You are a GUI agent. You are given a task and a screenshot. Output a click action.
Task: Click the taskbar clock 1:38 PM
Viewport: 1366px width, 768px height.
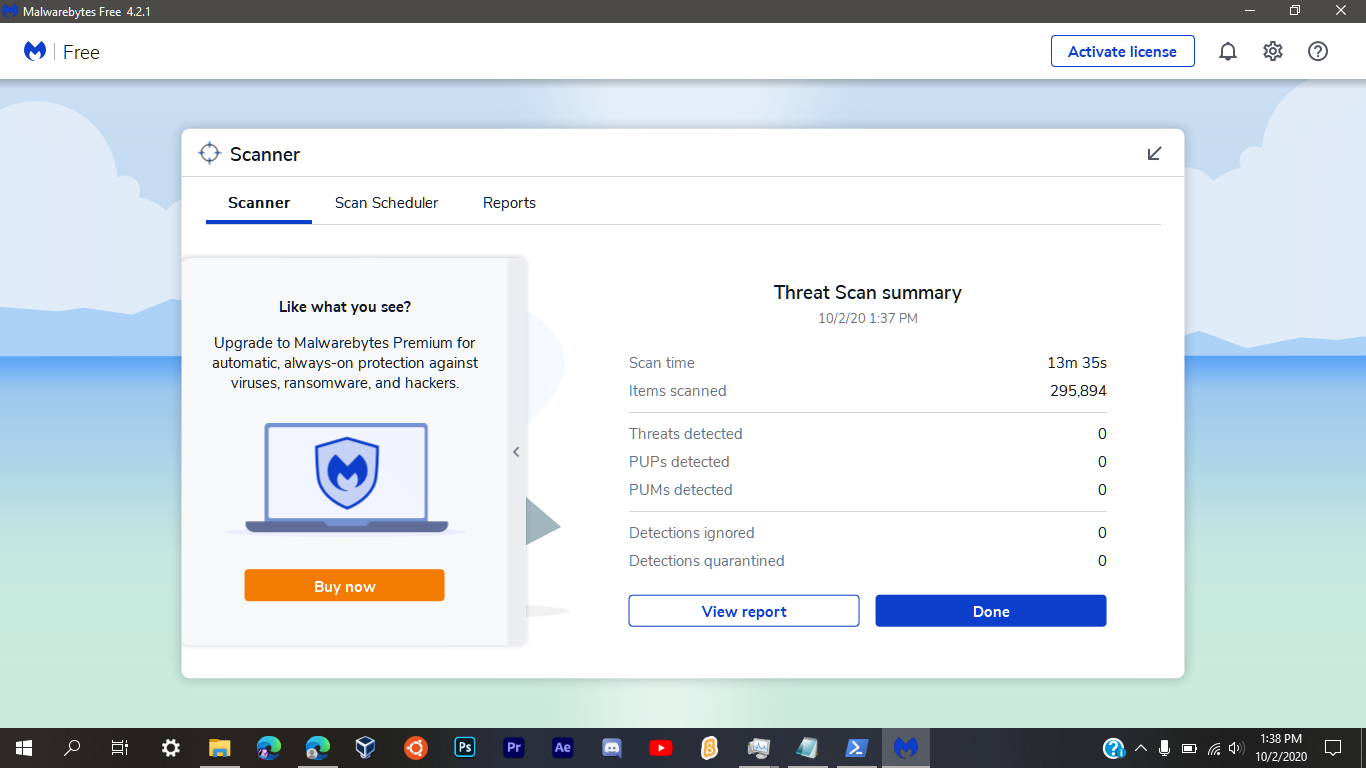[1281, 740]
